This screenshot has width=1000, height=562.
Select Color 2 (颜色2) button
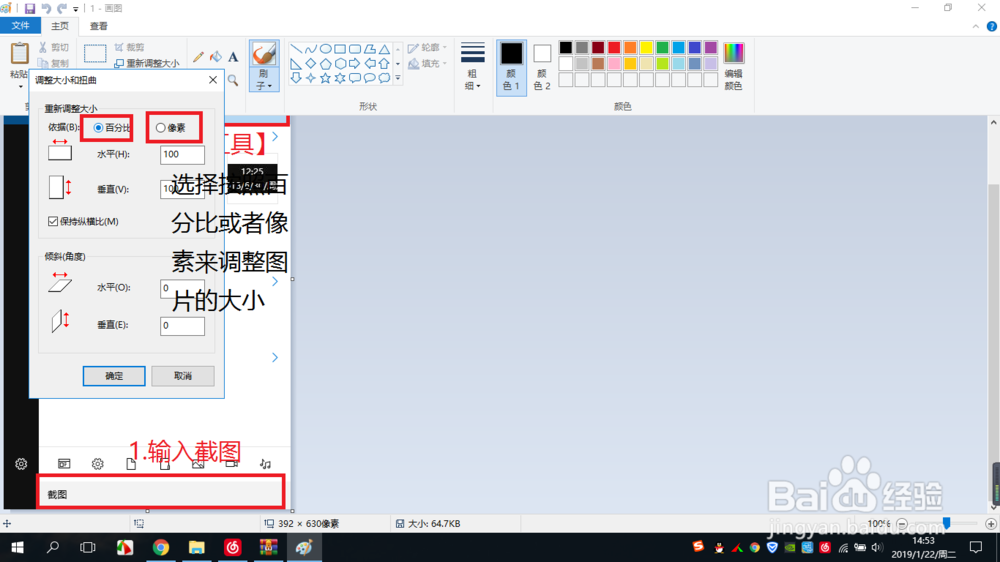[542, 66]
